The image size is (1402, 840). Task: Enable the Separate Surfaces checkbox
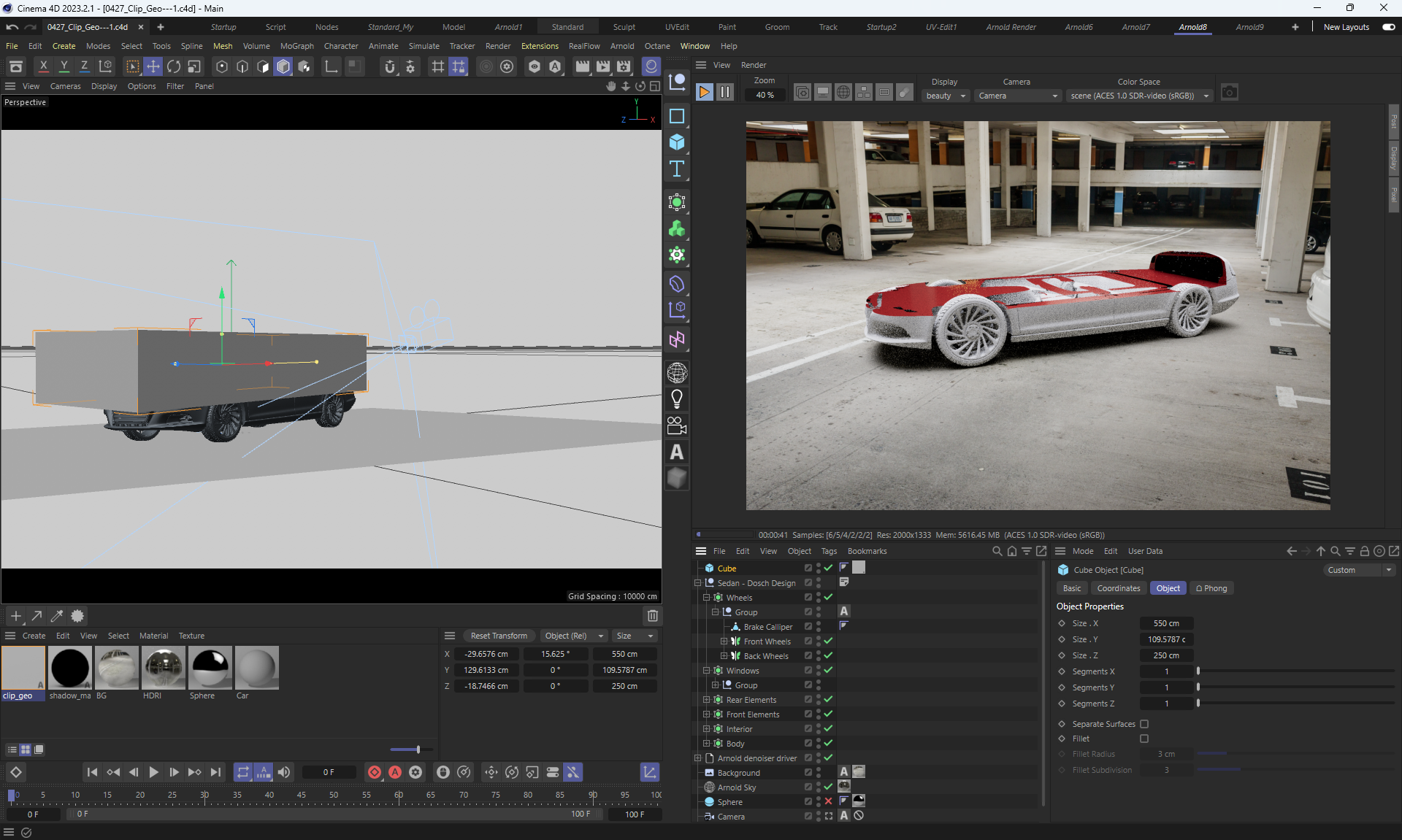(x=1144, y=724)
